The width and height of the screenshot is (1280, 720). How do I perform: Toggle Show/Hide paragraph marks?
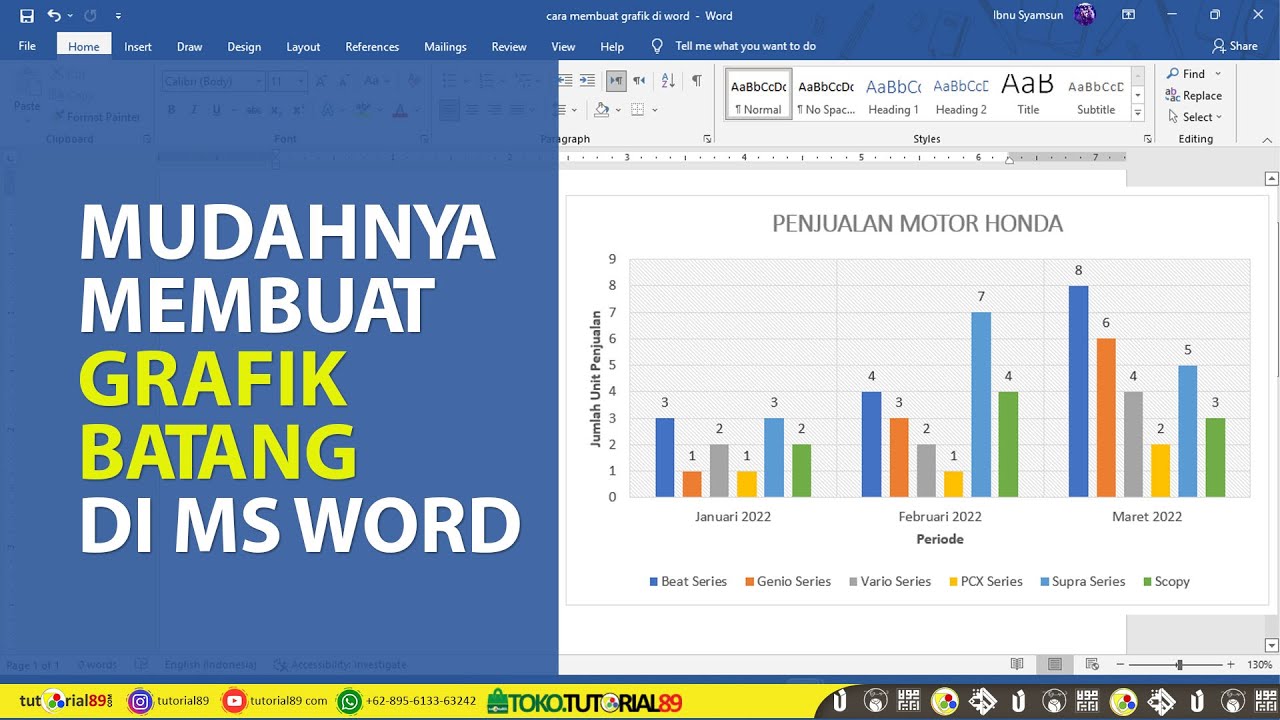pos(696,81)
